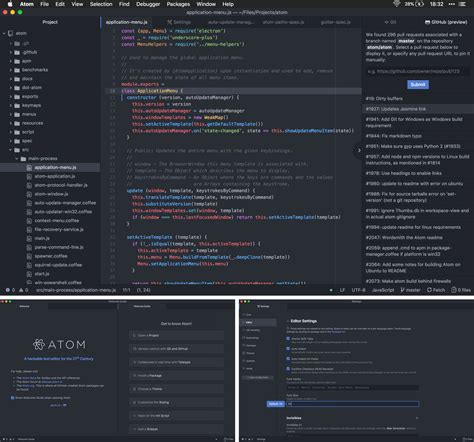Click the blue Submit button
This screenshot has width=474, height=442.
click(418, 84)
